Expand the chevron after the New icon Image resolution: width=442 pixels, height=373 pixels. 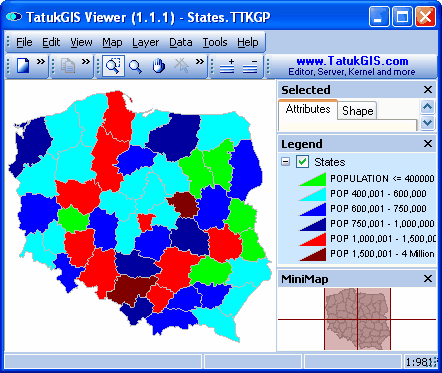click(41, 62)
